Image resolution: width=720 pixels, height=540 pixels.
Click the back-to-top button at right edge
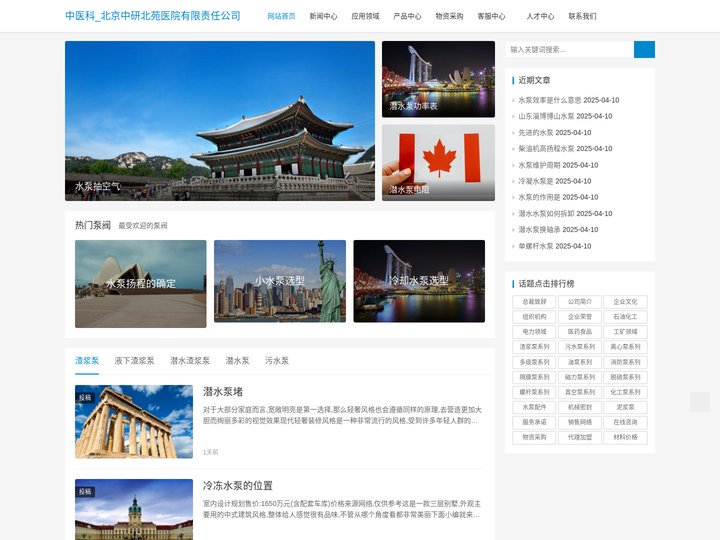[x=699, y=402]
